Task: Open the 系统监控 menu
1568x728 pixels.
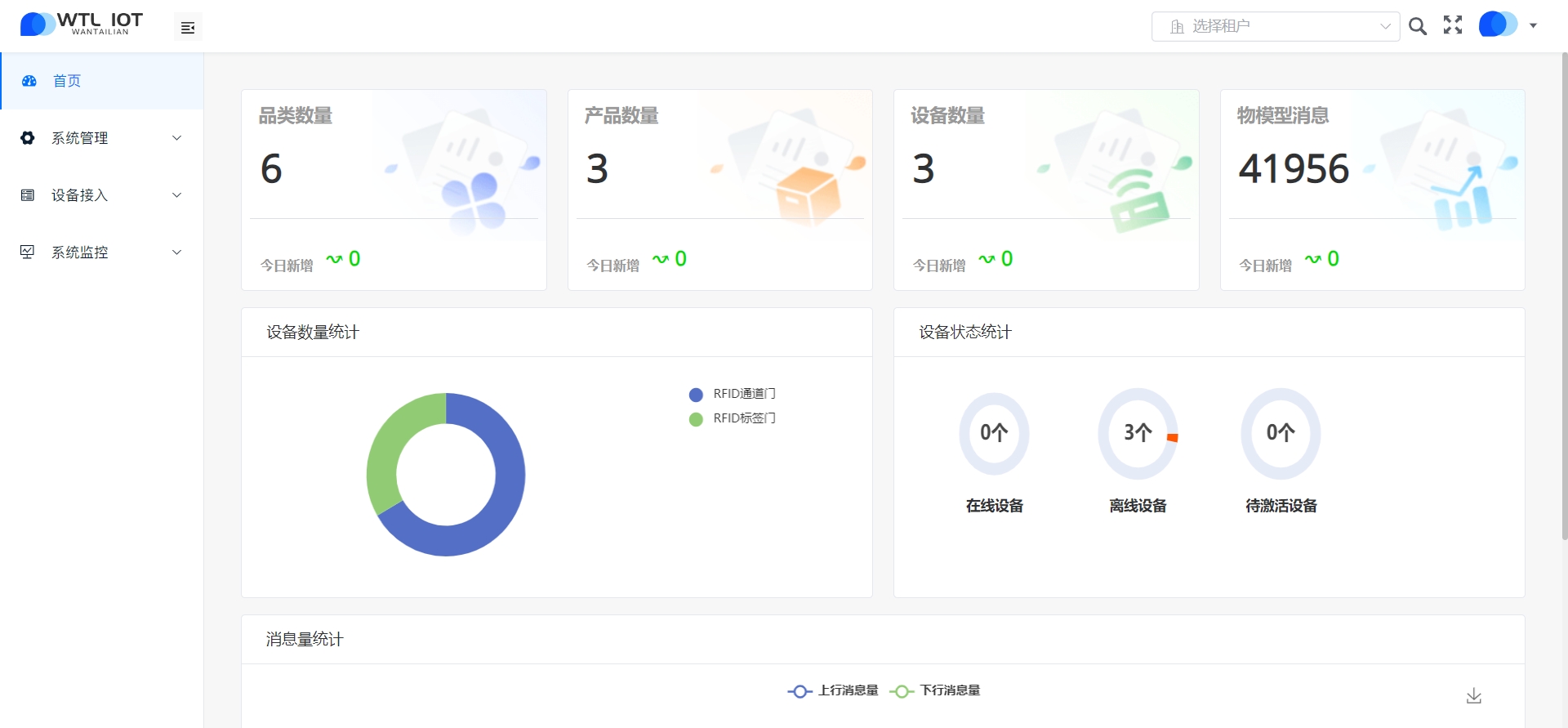Action: tap(102, 252)
